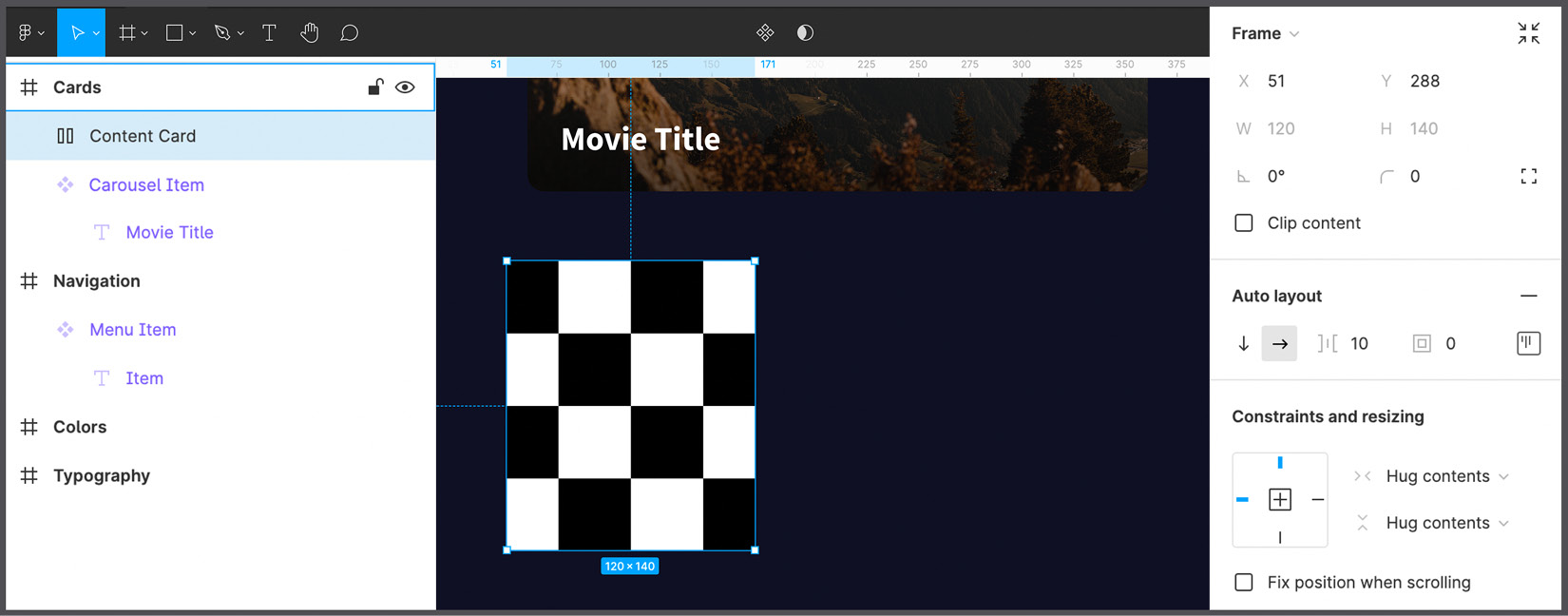
Task: Enable Clip content checkbox
Action: pos(1243,223)
